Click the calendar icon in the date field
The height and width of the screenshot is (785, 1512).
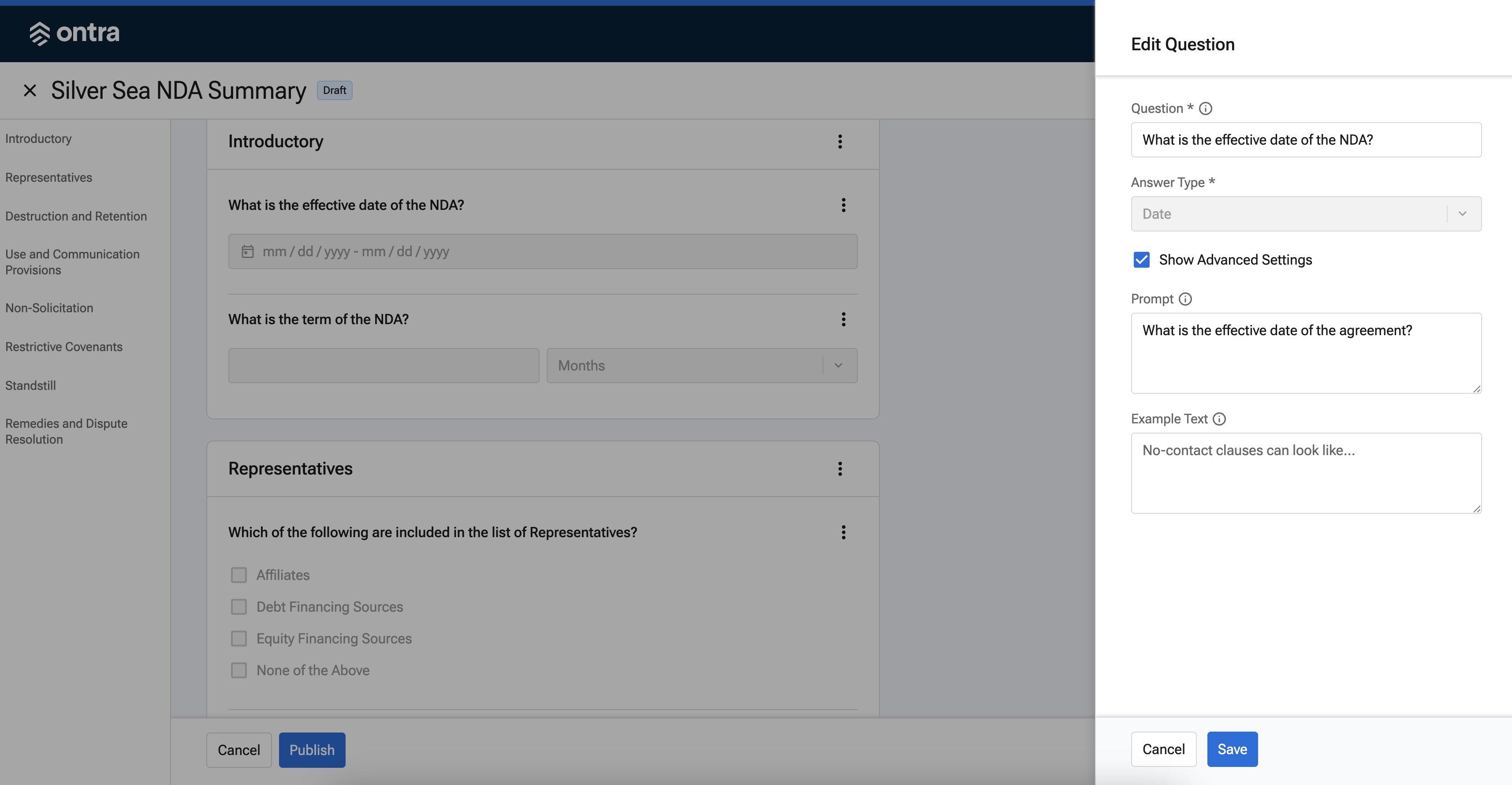[248, 251]
